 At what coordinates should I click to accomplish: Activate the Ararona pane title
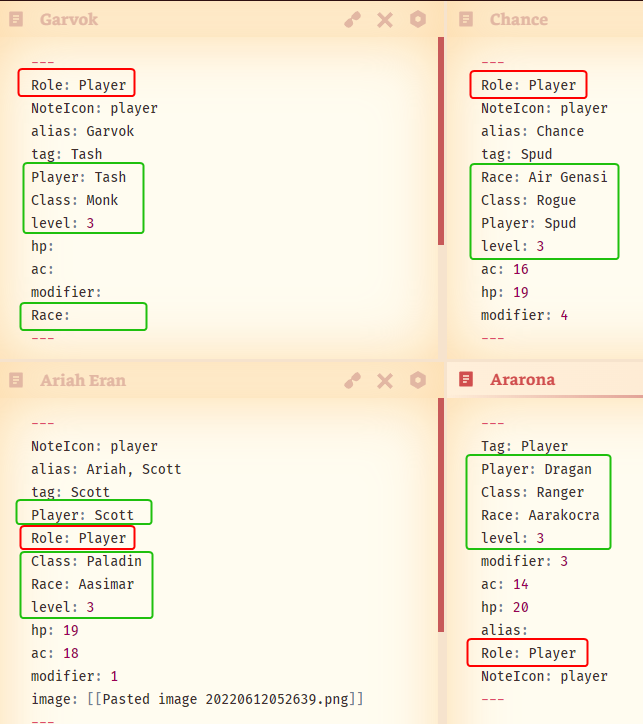coord(523,380)
